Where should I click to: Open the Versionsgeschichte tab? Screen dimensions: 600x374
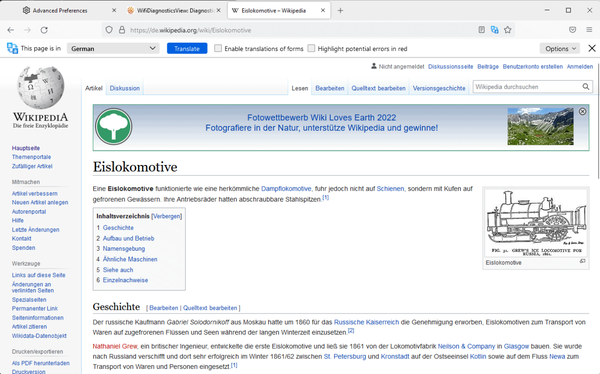pyautogui.click(x=439, y=88)
